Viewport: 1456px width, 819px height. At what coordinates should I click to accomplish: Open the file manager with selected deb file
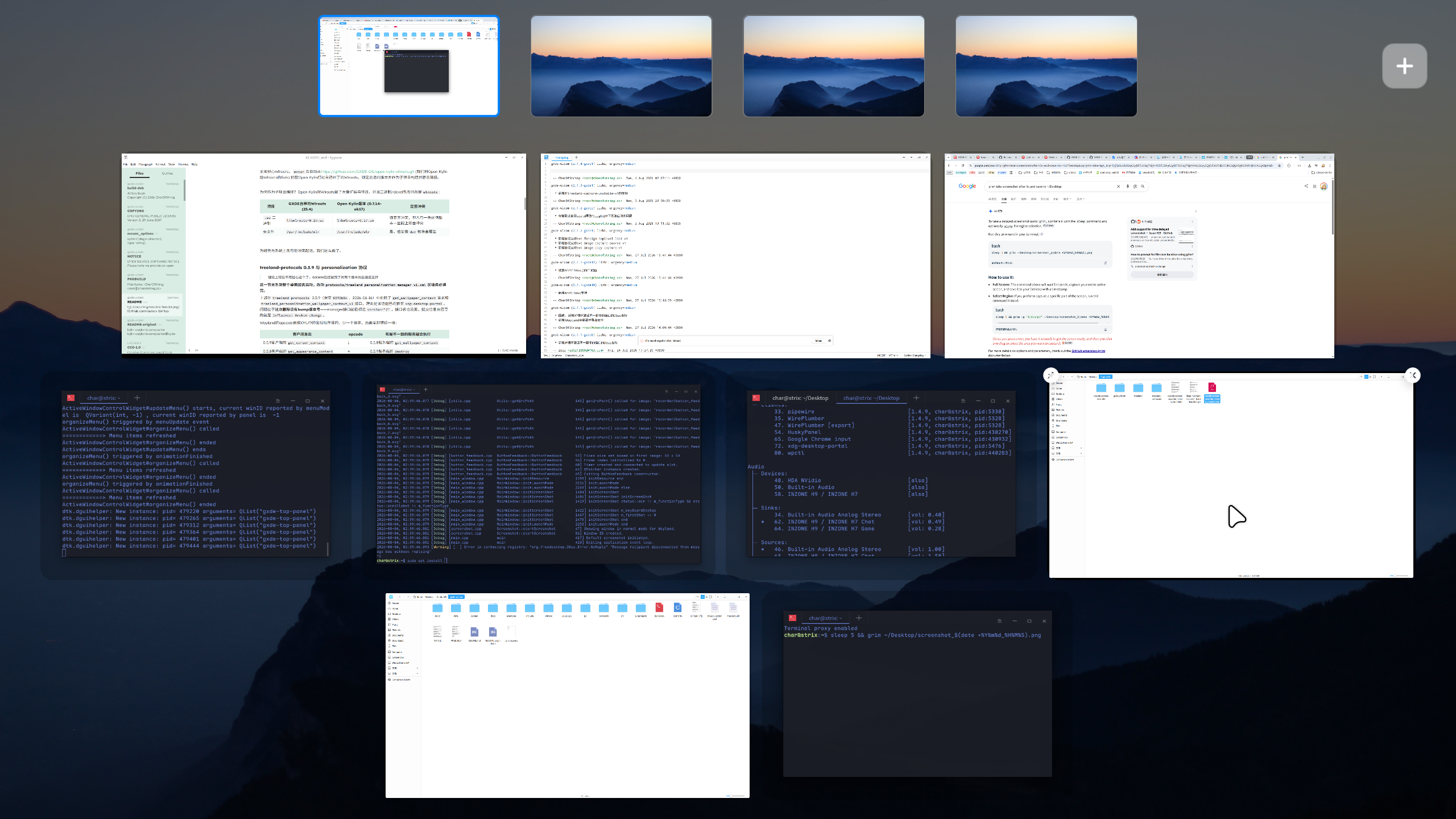point(1231,475)
